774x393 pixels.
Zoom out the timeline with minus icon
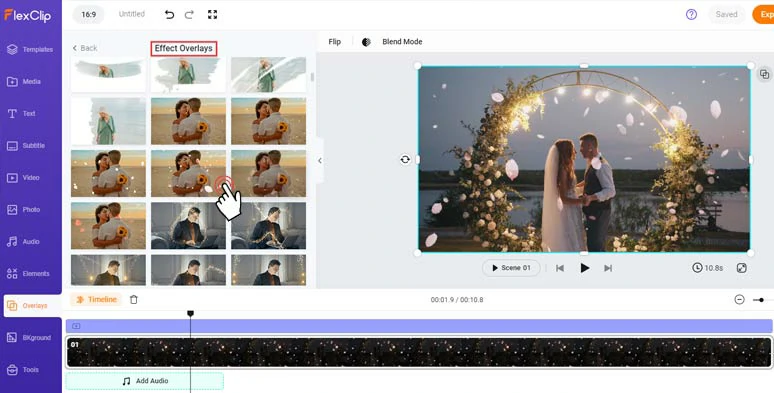coord(739,300)
